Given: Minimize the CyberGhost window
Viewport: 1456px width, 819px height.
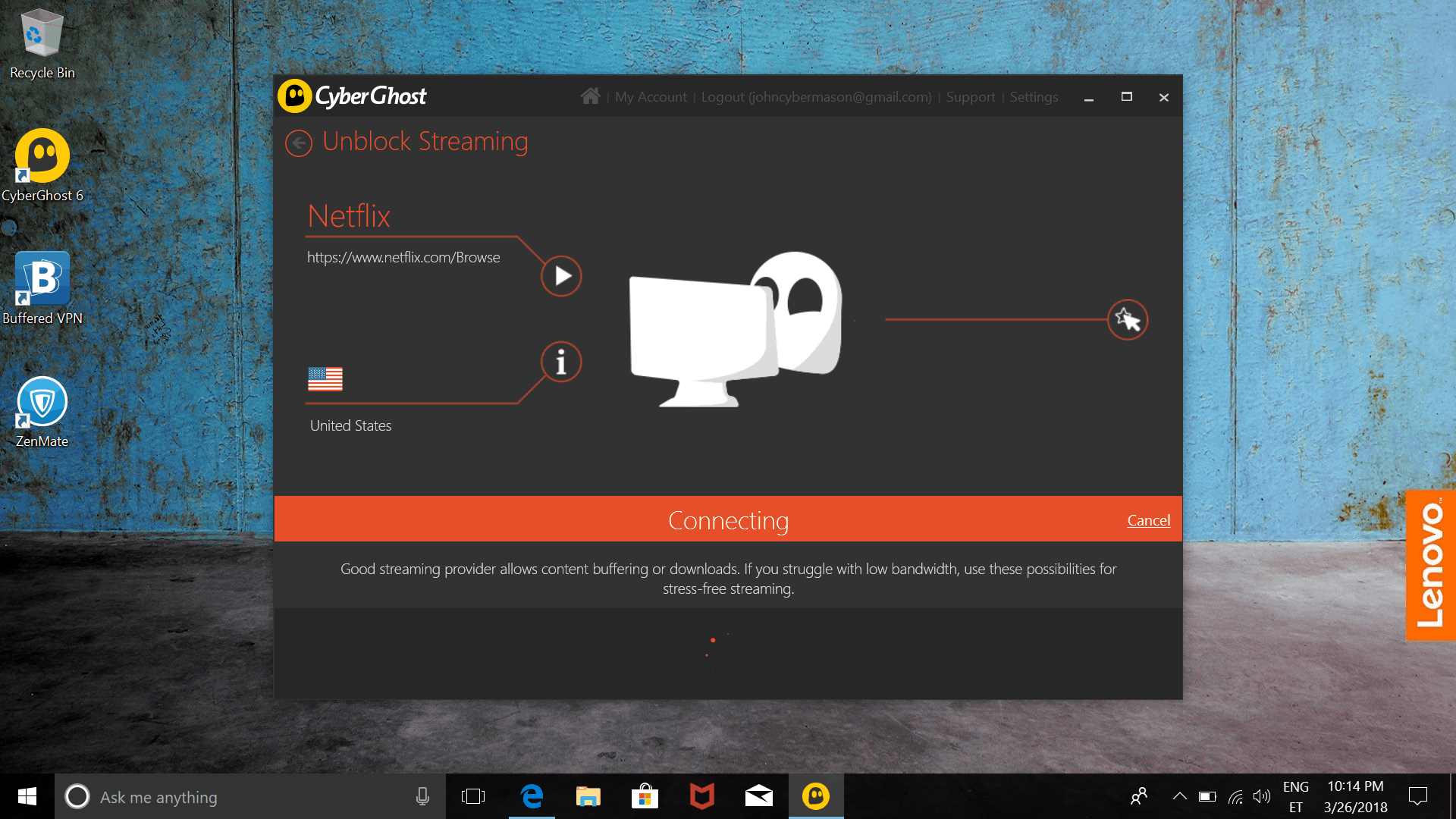Looking at the screenshot, I should [x=1089, y=97].
